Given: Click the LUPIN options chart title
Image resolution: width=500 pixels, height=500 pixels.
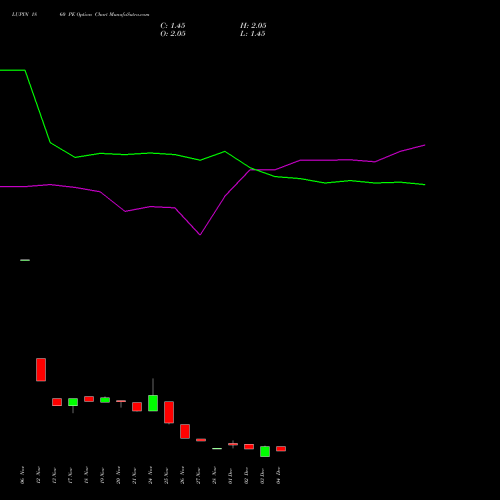Looking at the screenshot, I should tap(80, 14).
